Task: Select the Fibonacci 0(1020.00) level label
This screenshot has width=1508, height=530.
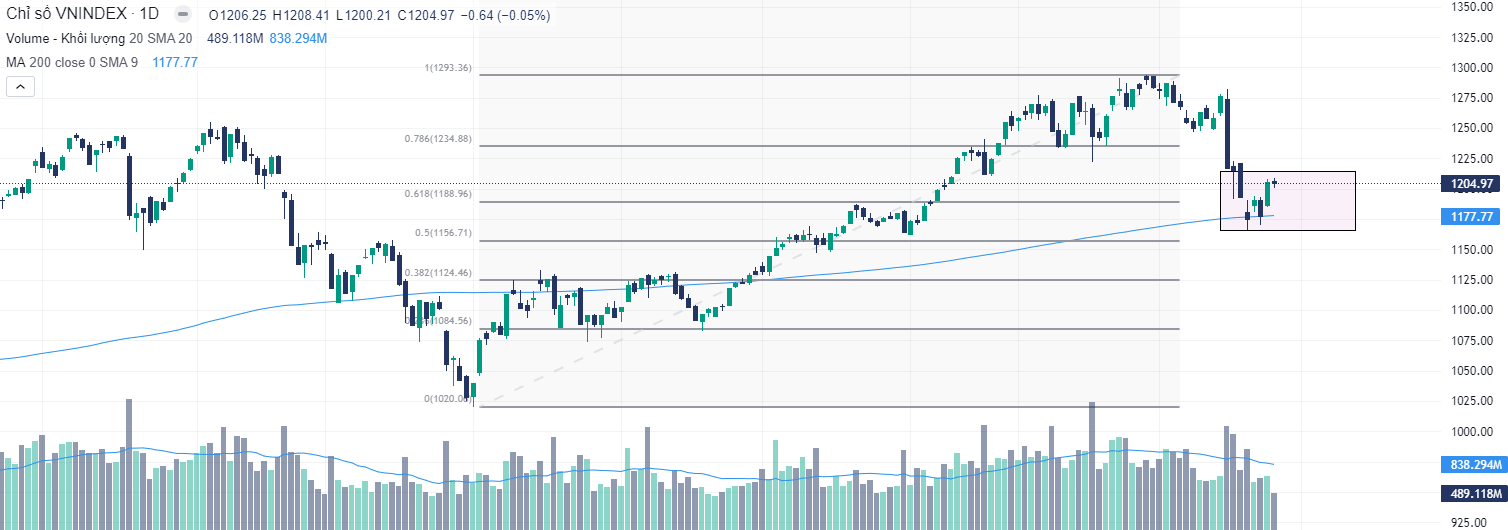Action: (446, 398)
